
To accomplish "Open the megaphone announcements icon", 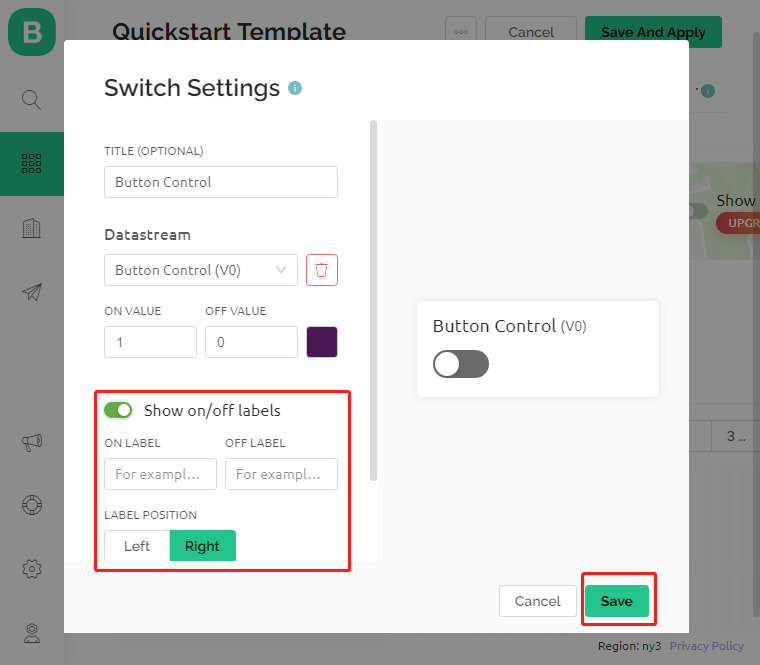I will pyautogui.click(x=32, y=442).
